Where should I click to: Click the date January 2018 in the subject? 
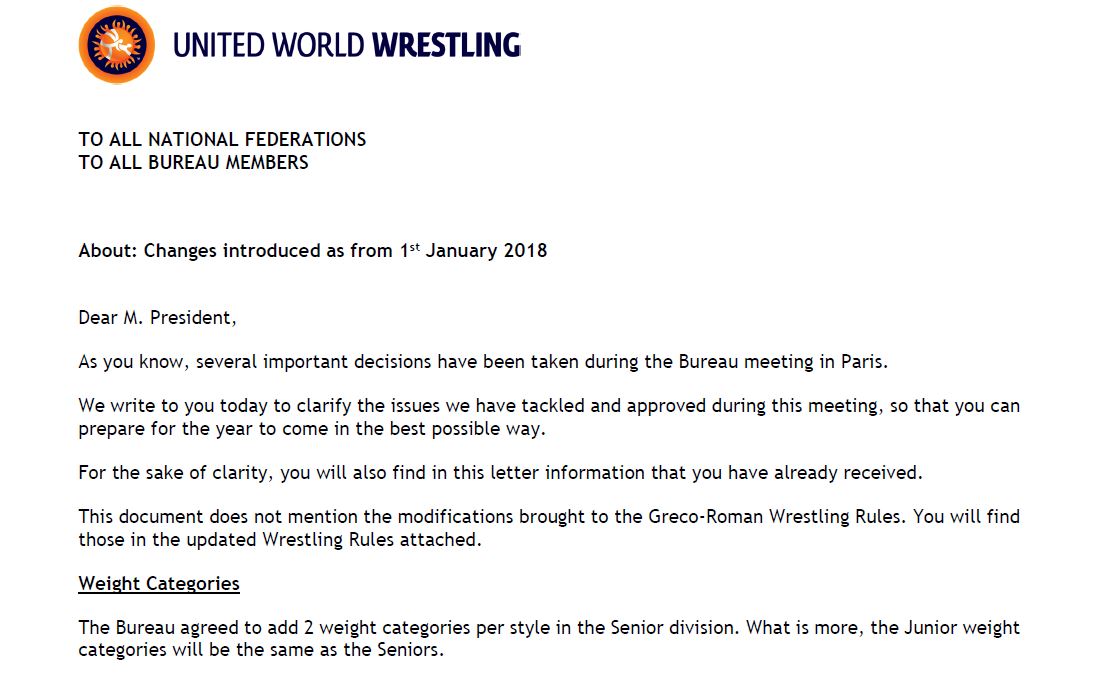[486, 251]
